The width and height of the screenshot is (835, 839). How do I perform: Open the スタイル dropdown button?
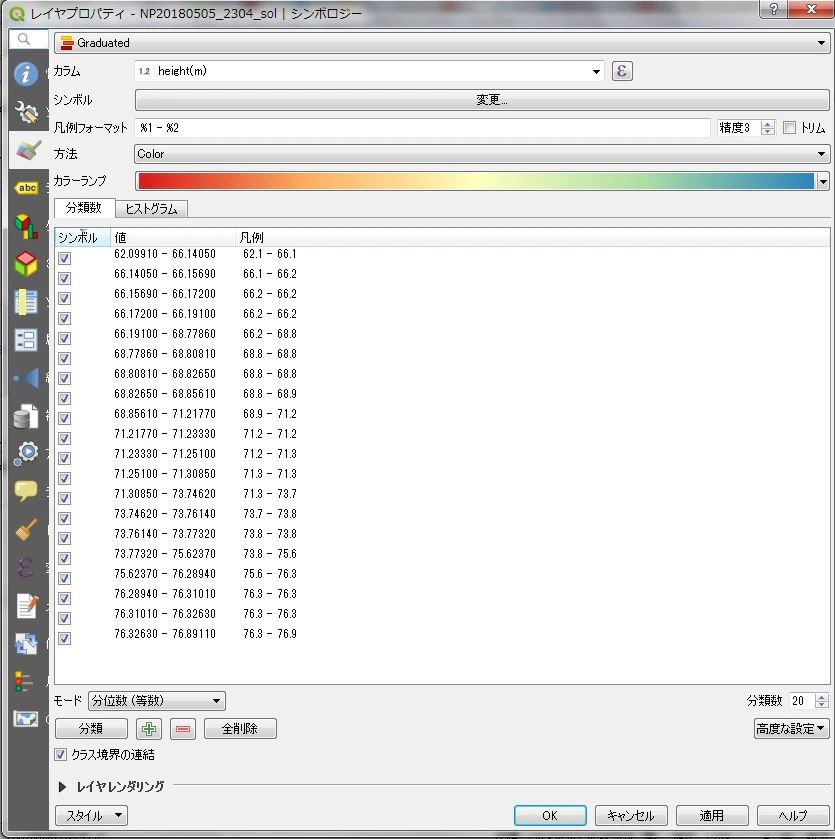91,815
